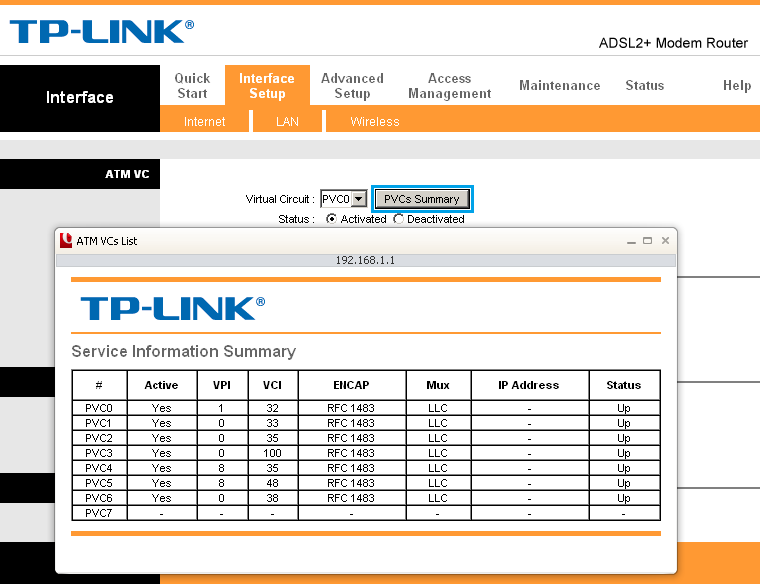Click the PVC3 row label
The width and height of the screenshot is (760, 584).
[99, 453]
